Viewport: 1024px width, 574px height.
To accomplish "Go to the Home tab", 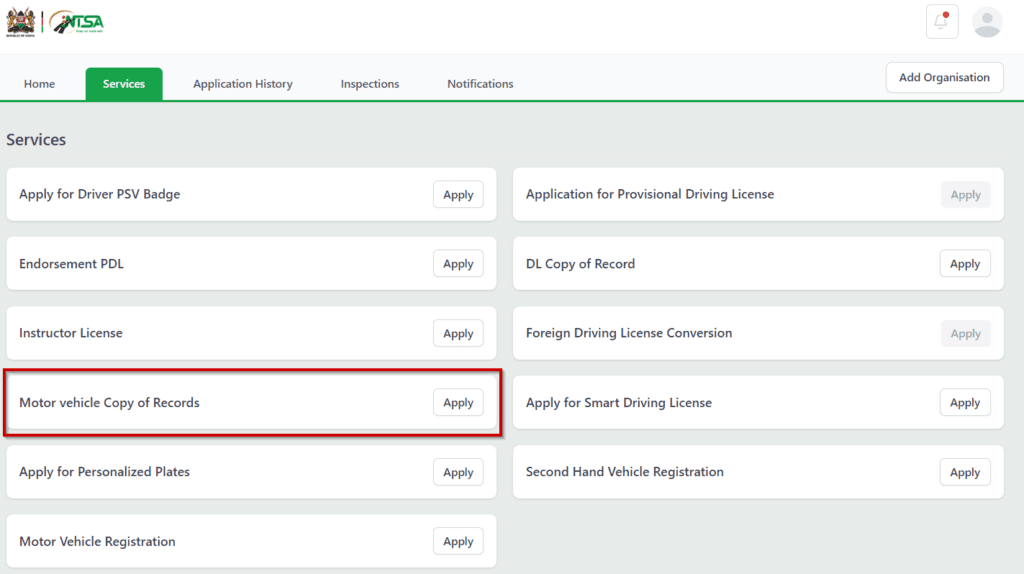I will click(39, 84).
